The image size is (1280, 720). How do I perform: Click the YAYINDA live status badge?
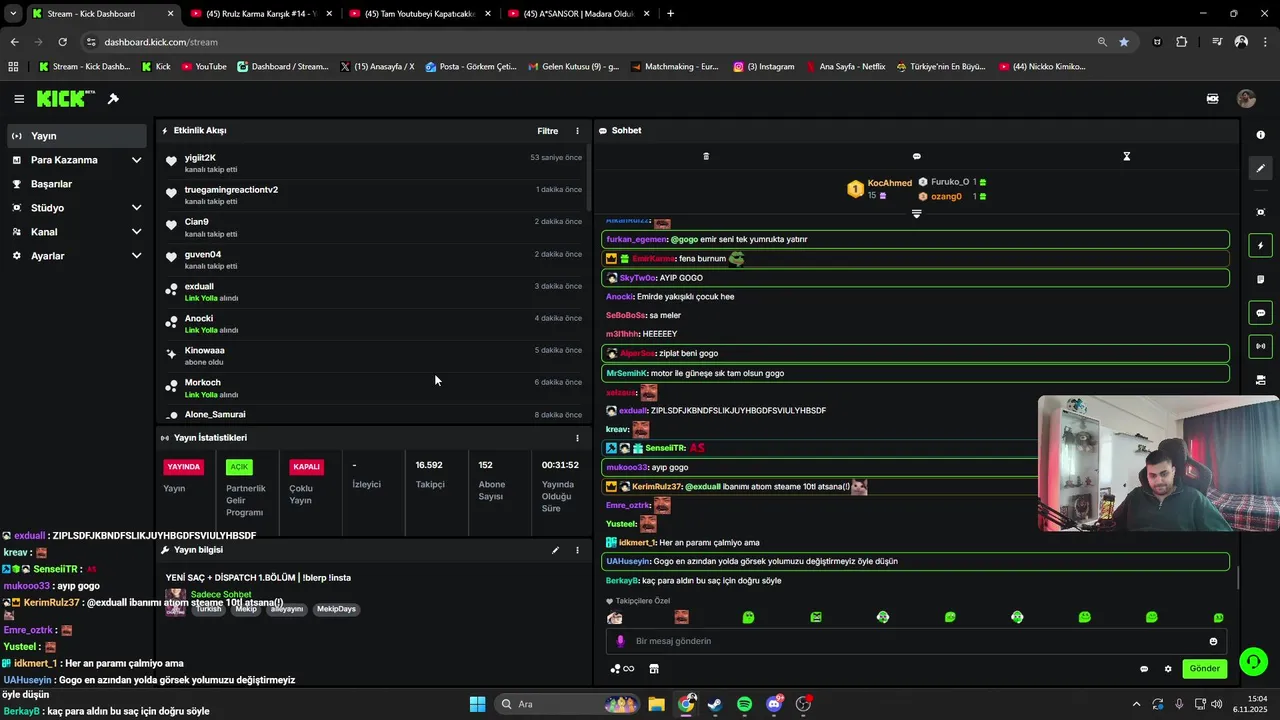[x=184, y=467]
